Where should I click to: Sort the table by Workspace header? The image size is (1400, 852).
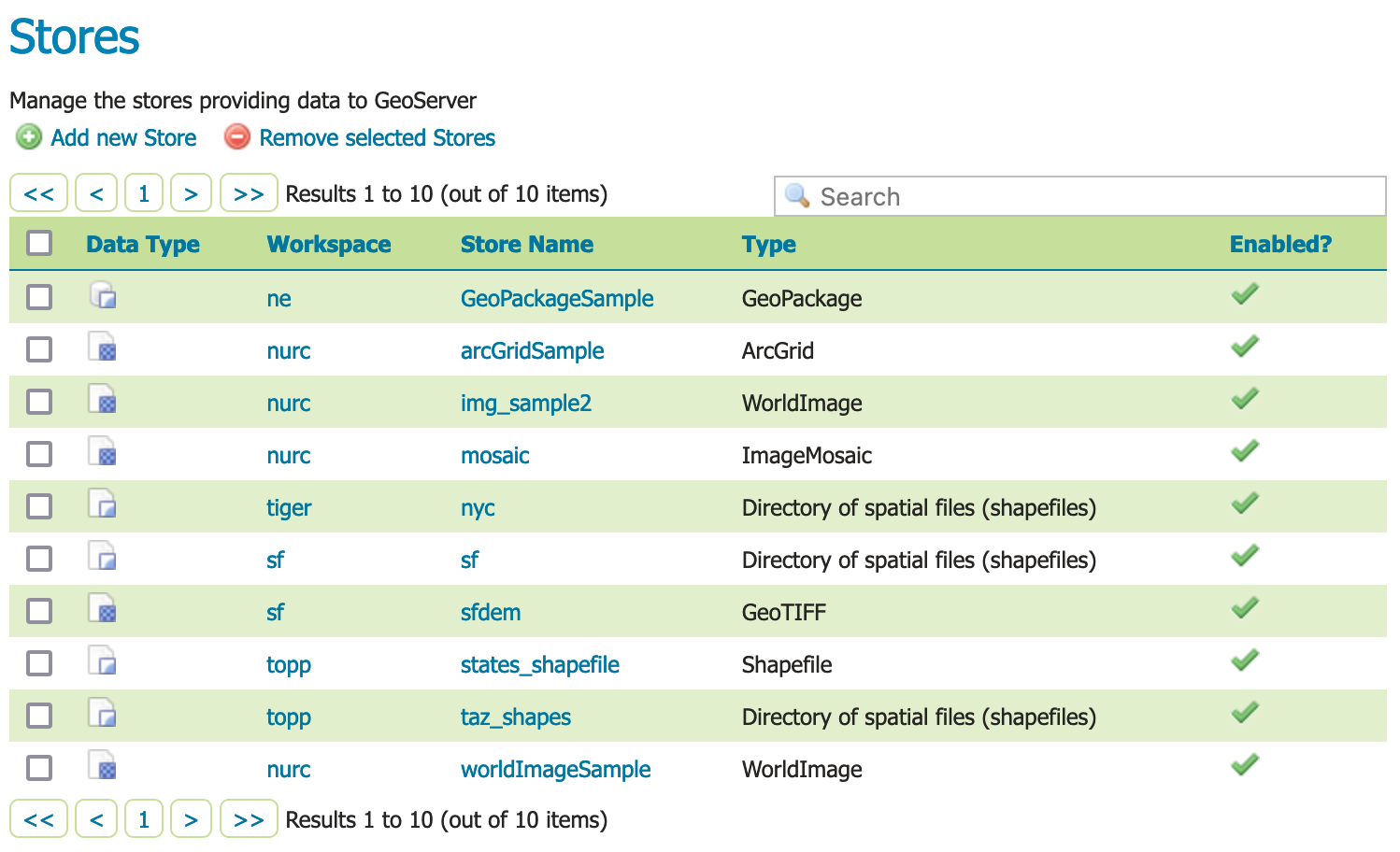point(328,245)
